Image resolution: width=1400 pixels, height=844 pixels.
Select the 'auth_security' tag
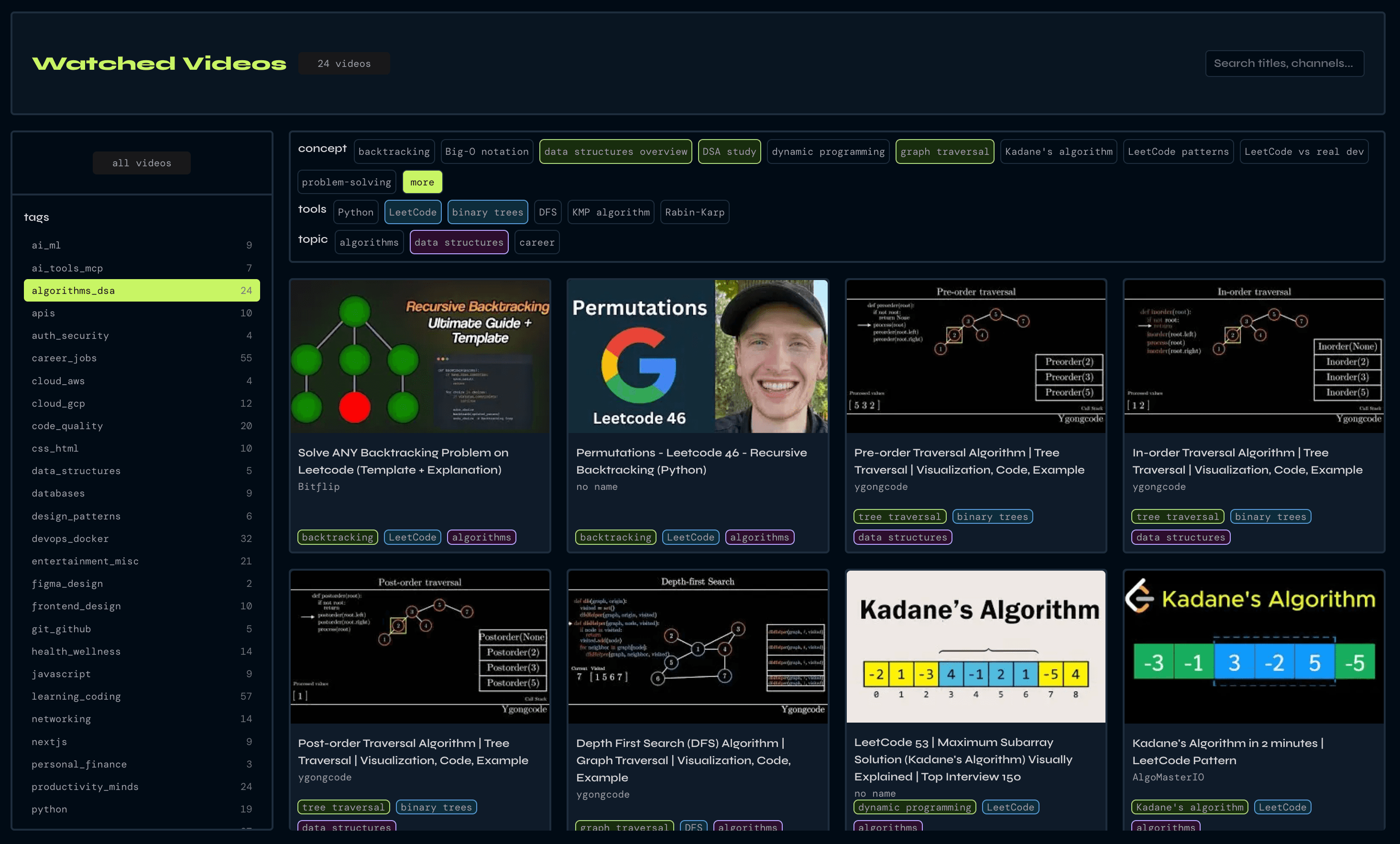pyautogui.click(x=142, y=335)
